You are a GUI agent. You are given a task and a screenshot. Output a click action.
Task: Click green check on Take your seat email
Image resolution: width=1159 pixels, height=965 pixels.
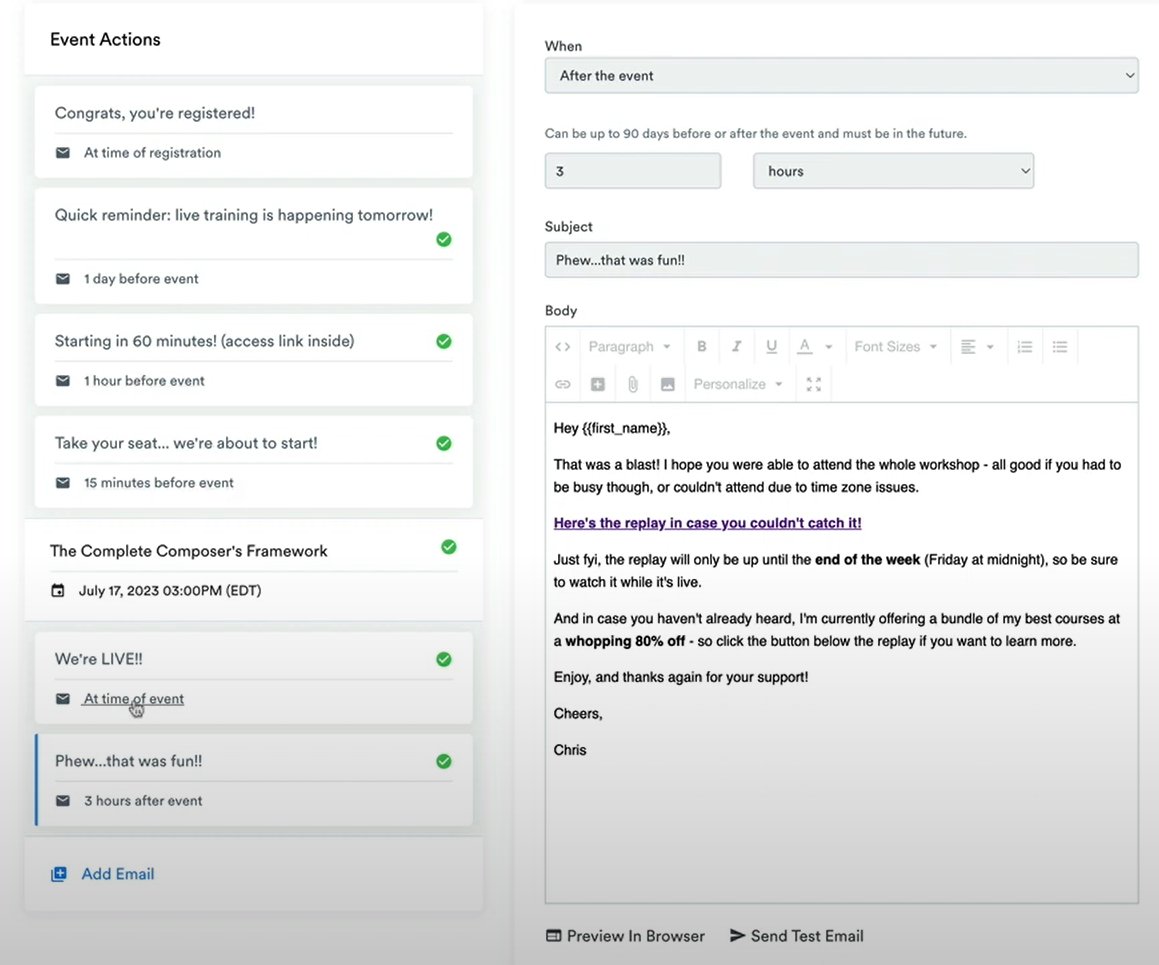[443, 443]
